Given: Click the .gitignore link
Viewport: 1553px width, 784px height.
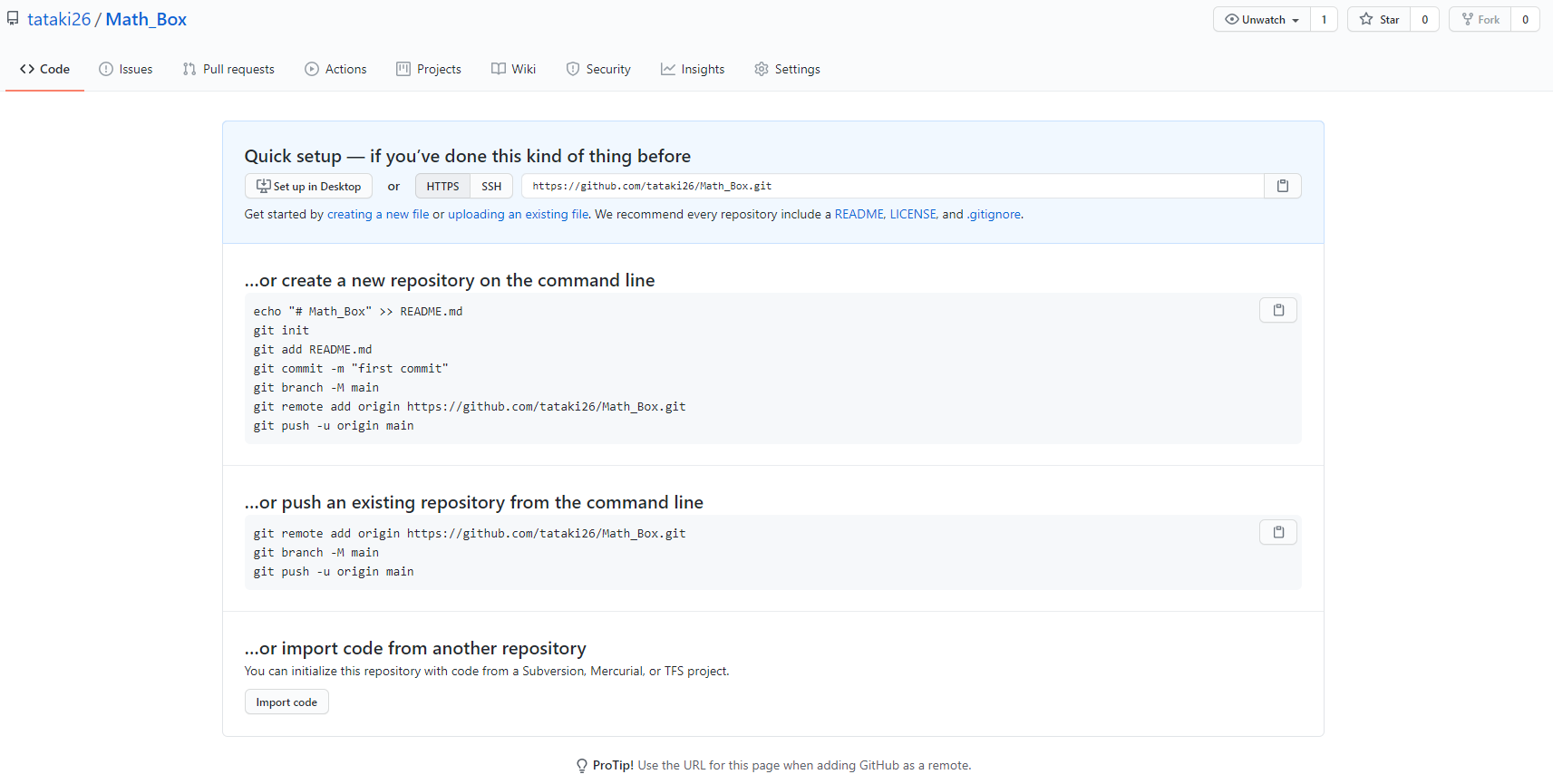Looking at the screenshot, I should click(995, 215).
